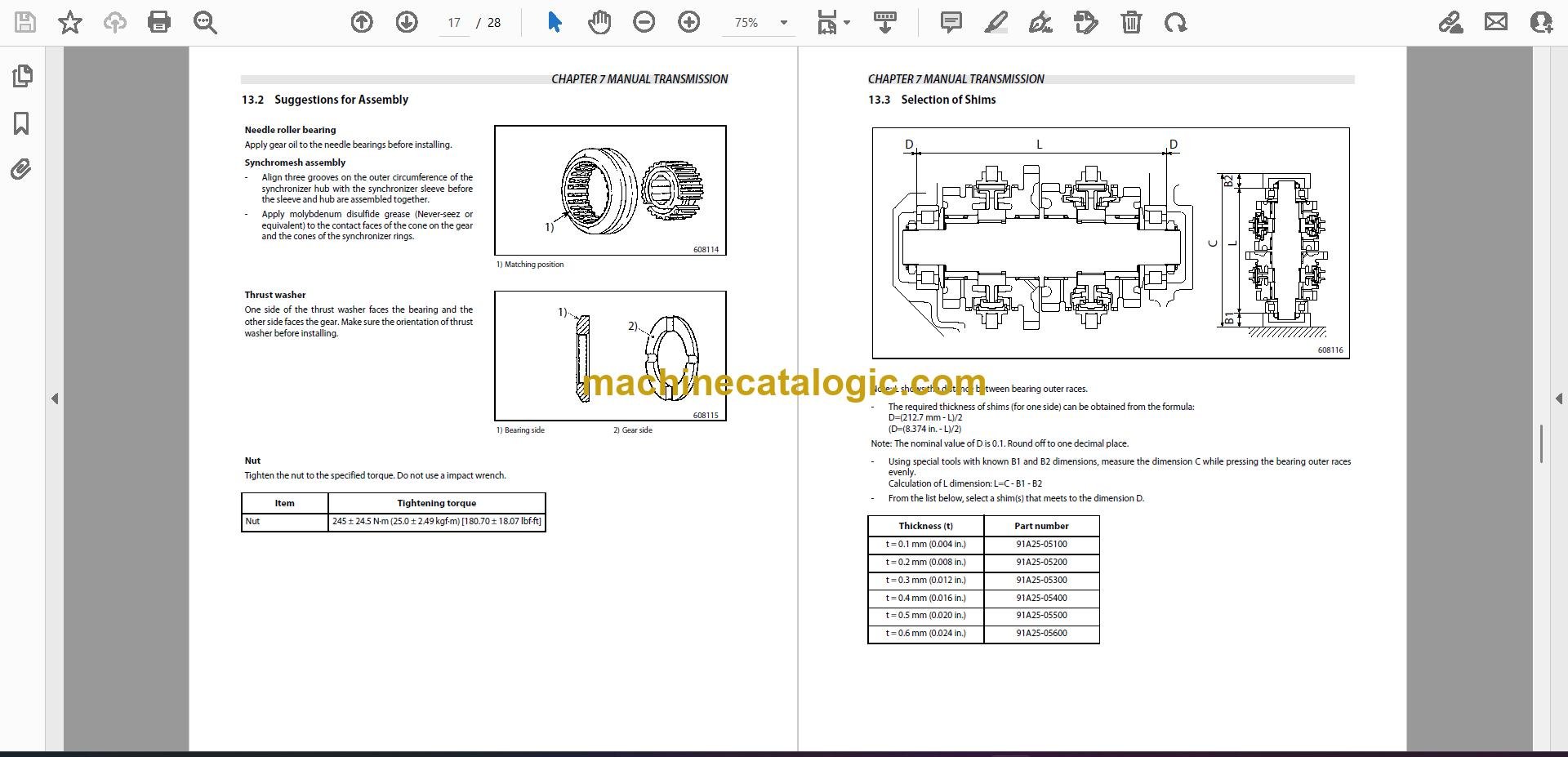Screen dimensions: 1568x757
Task: Click the shim selection diagram 608116
Action: click(1111, 243)
